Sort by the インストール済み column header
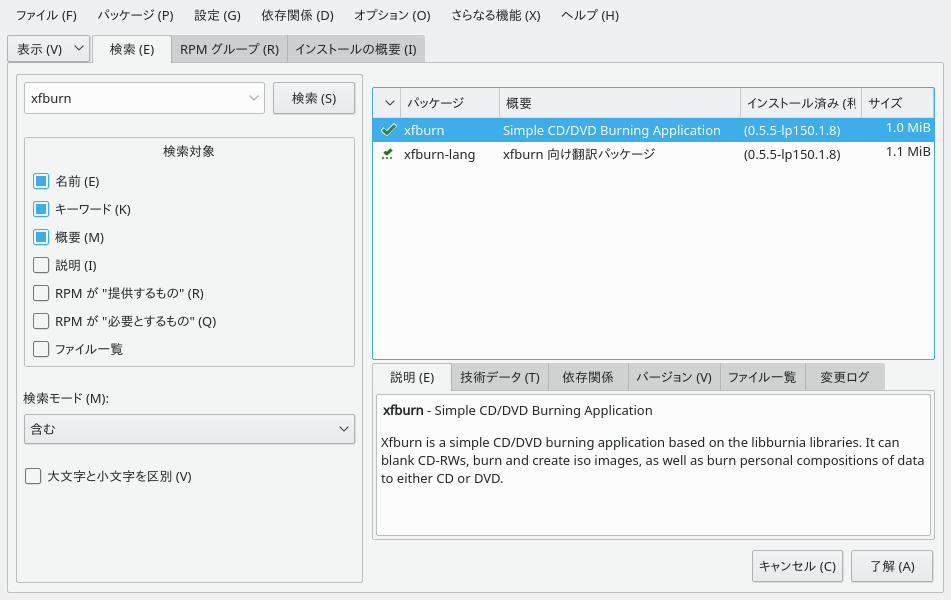The image size is (951, 600). 801,103
